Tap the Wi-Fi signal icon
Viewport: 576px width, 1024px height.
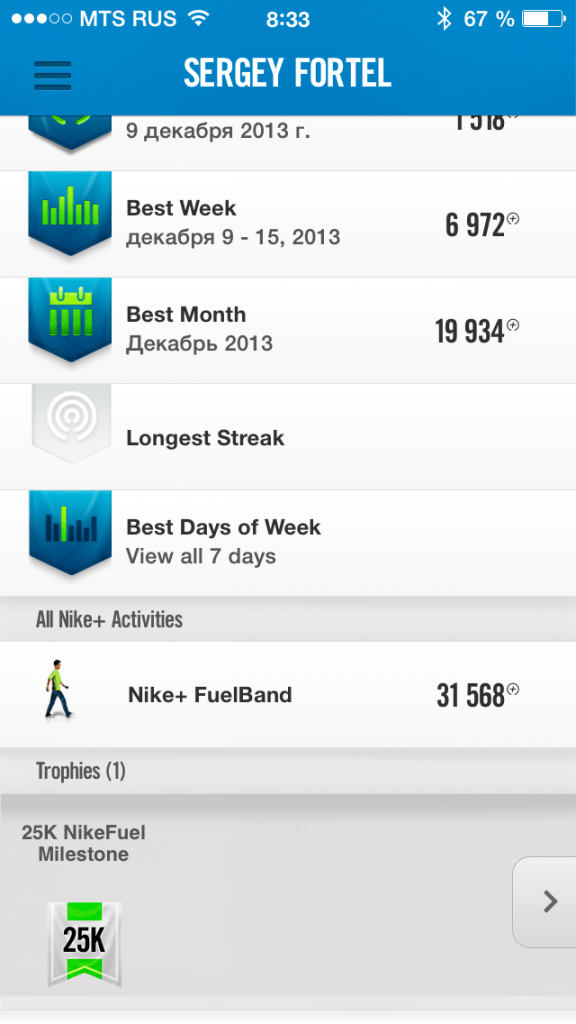point(198,18)
